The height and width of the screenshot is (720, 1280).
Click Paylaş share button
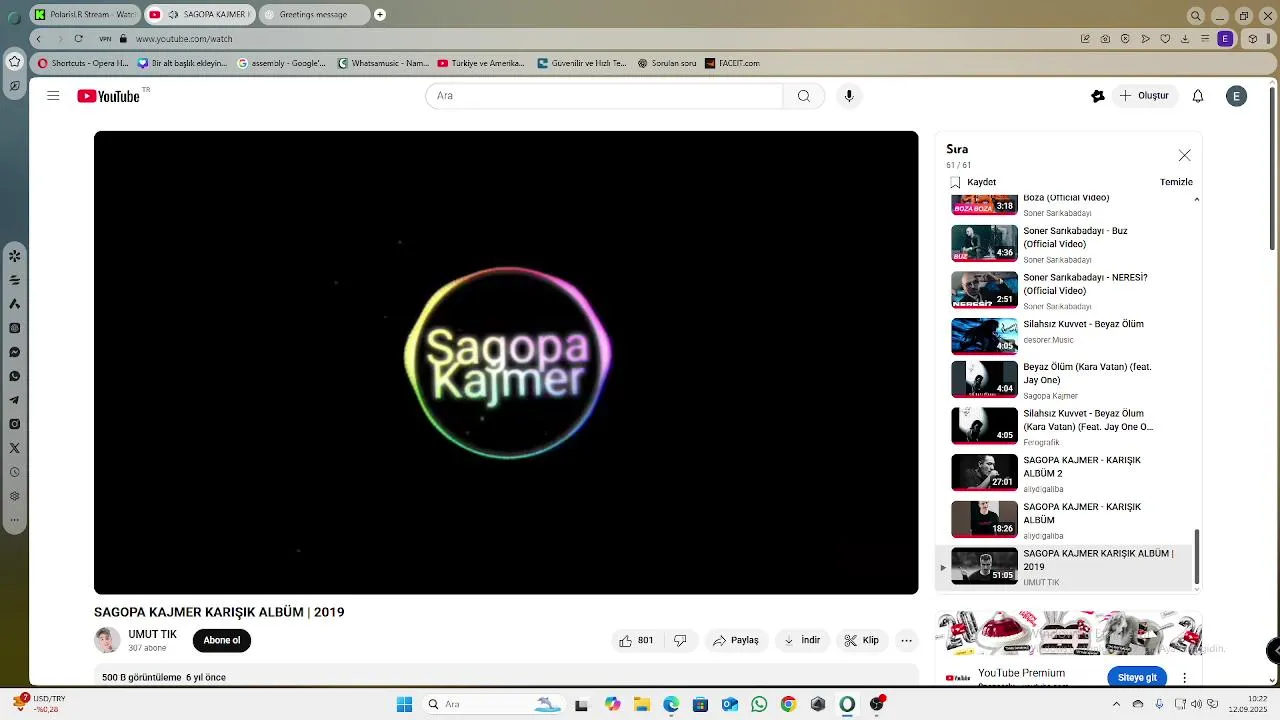tap(736, 640)
